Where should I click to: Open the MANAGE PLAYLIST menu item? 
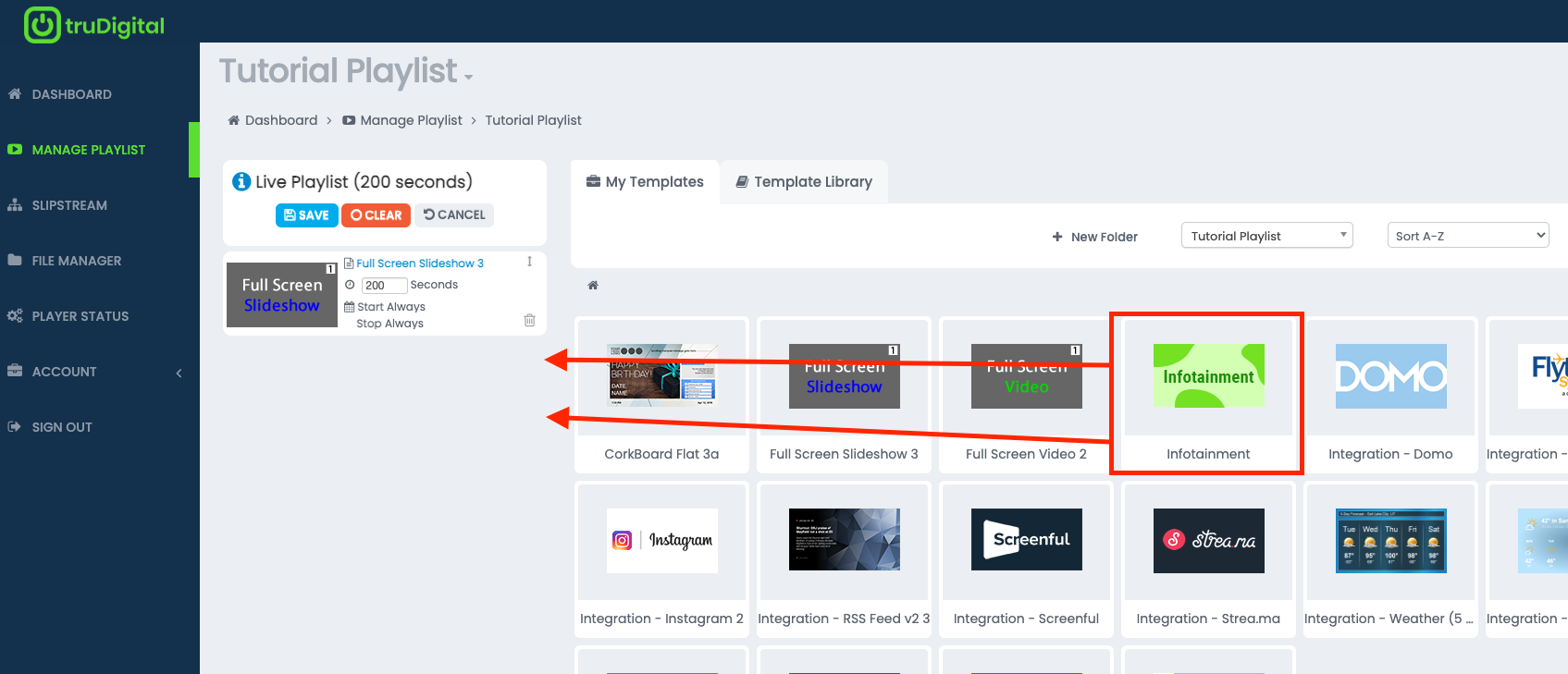(x=89, y=150)
